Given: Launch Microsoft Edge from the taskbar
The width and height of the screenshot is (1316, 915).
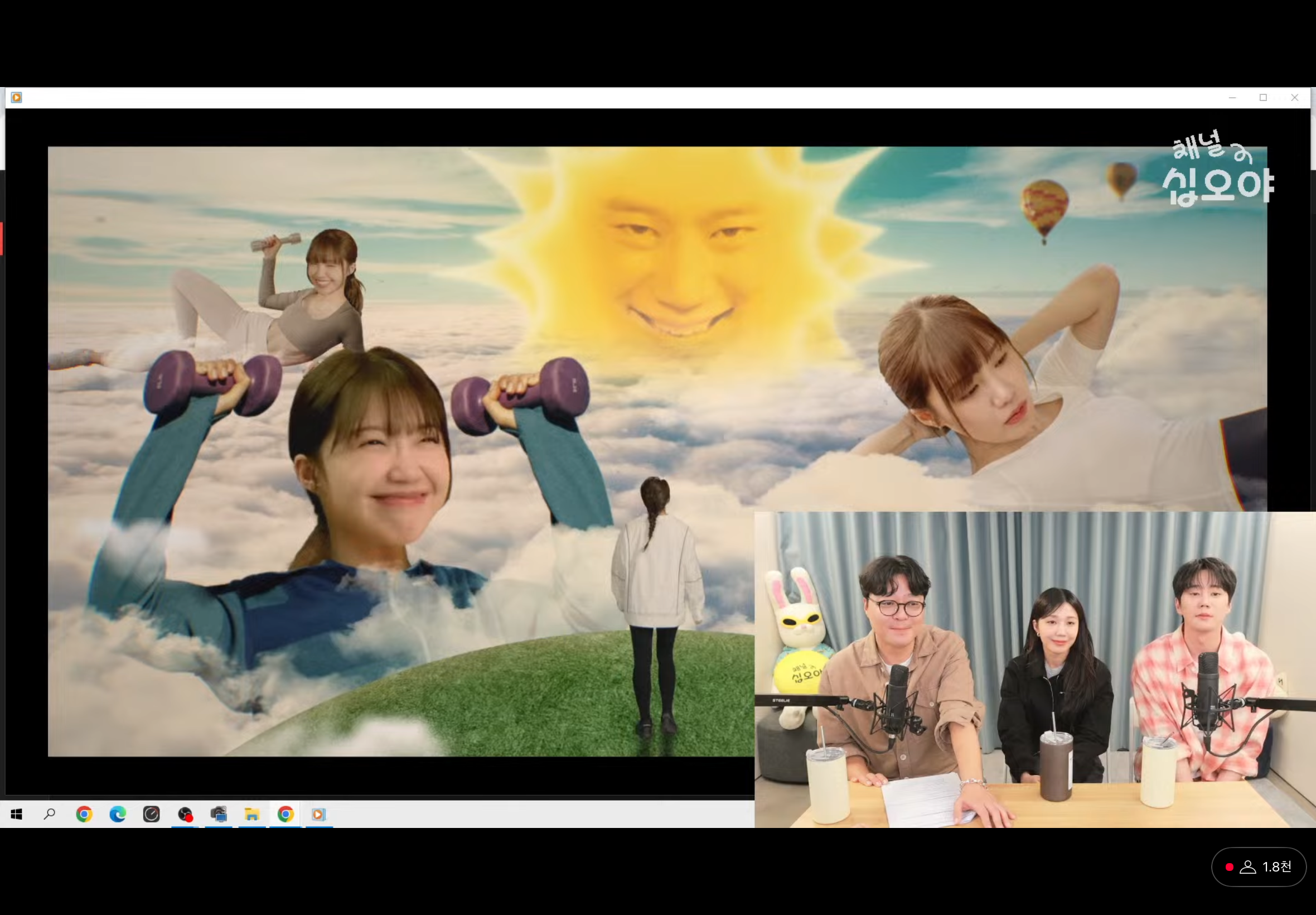Looking at the screenshot, I should (x=118, y=814).
